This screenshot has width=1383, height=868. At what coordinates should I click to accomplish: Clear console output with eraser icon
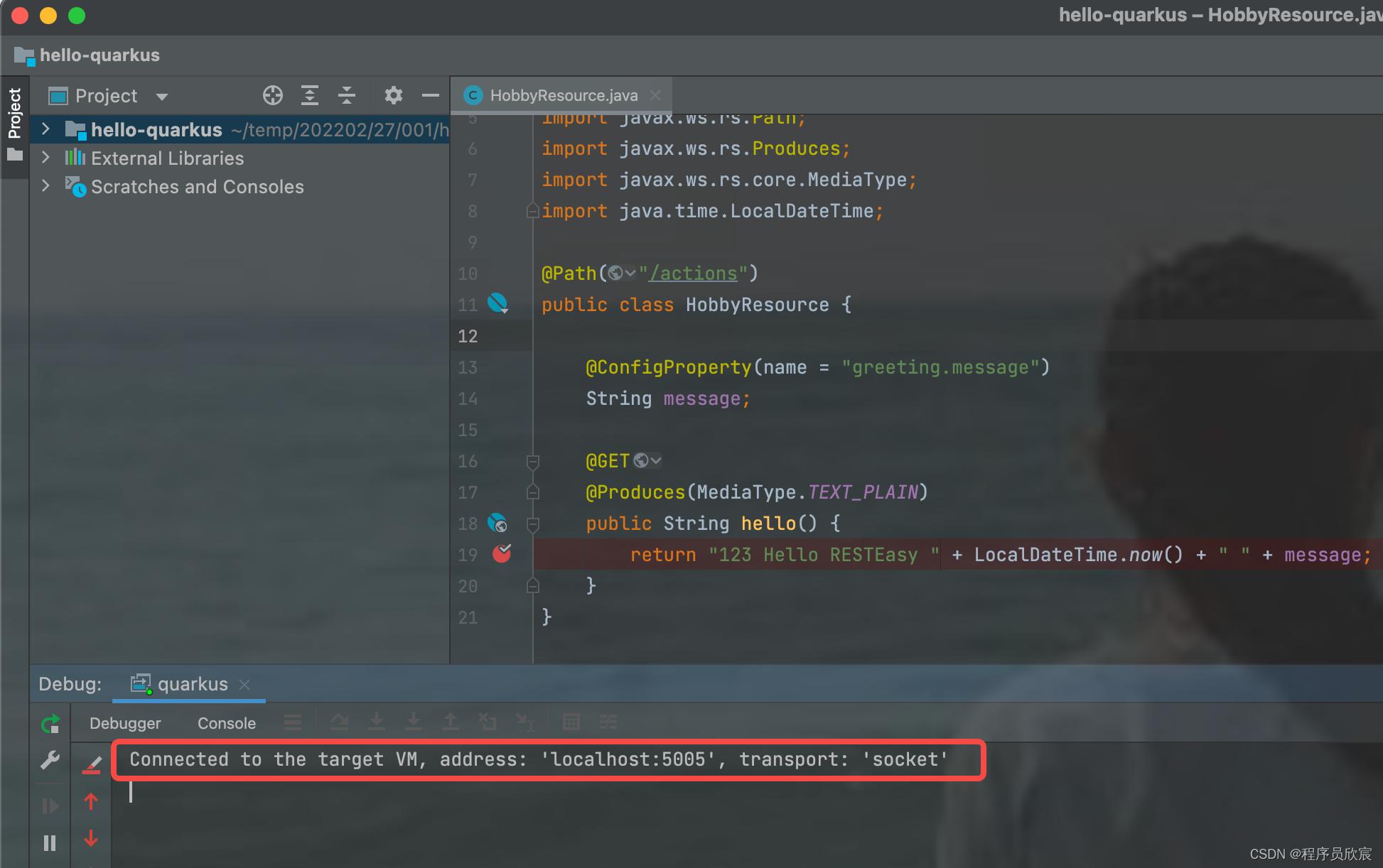click(92, 764)
